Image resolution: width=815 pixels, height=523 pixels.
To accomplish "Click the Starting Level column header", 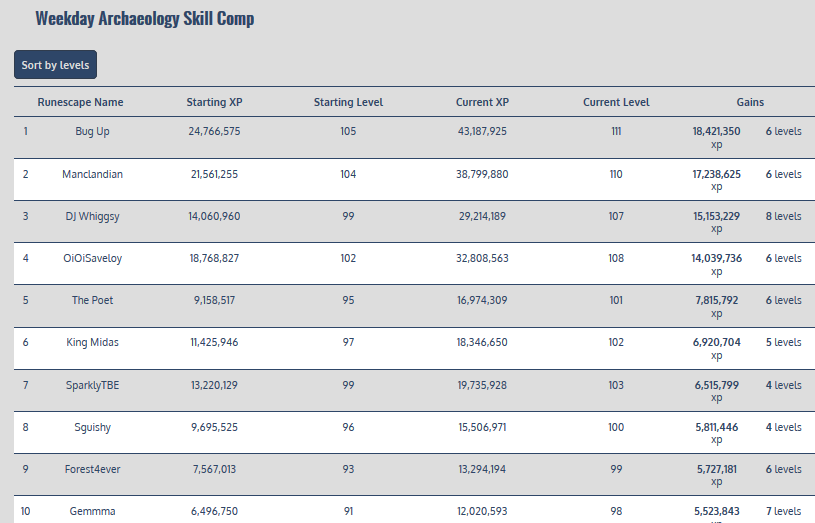I will point(348,102).
